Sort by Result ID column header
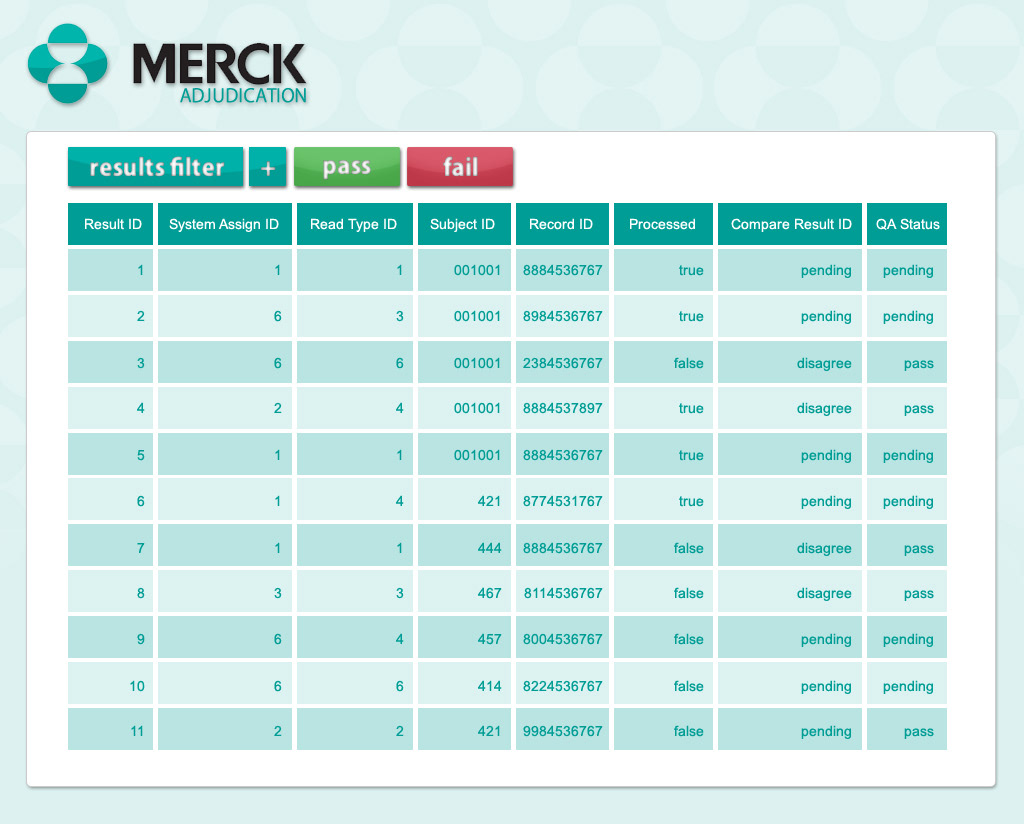The width and height of the screenshot is (1024, 824). [110, 224]
